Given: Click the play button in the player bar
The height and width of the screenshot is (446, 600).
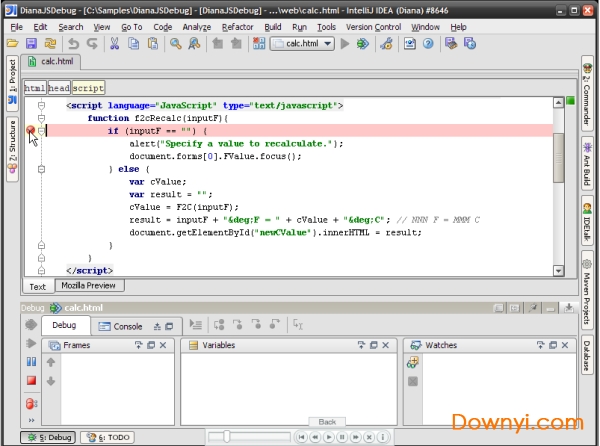Looking at the screenshot, I should (x=328, y=437).
